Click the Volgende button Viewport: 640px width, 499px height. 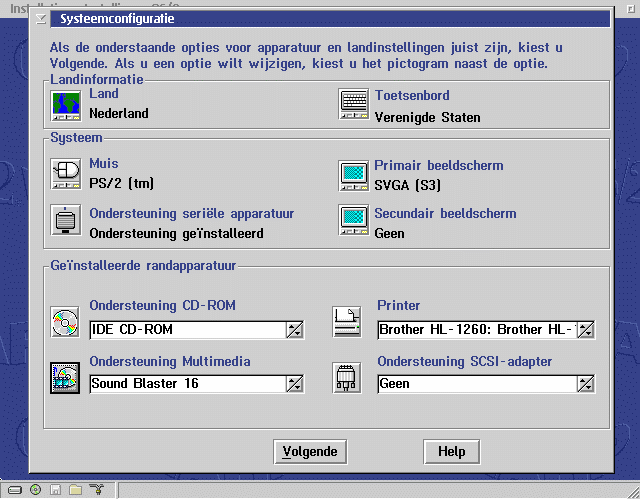(310, 452)
